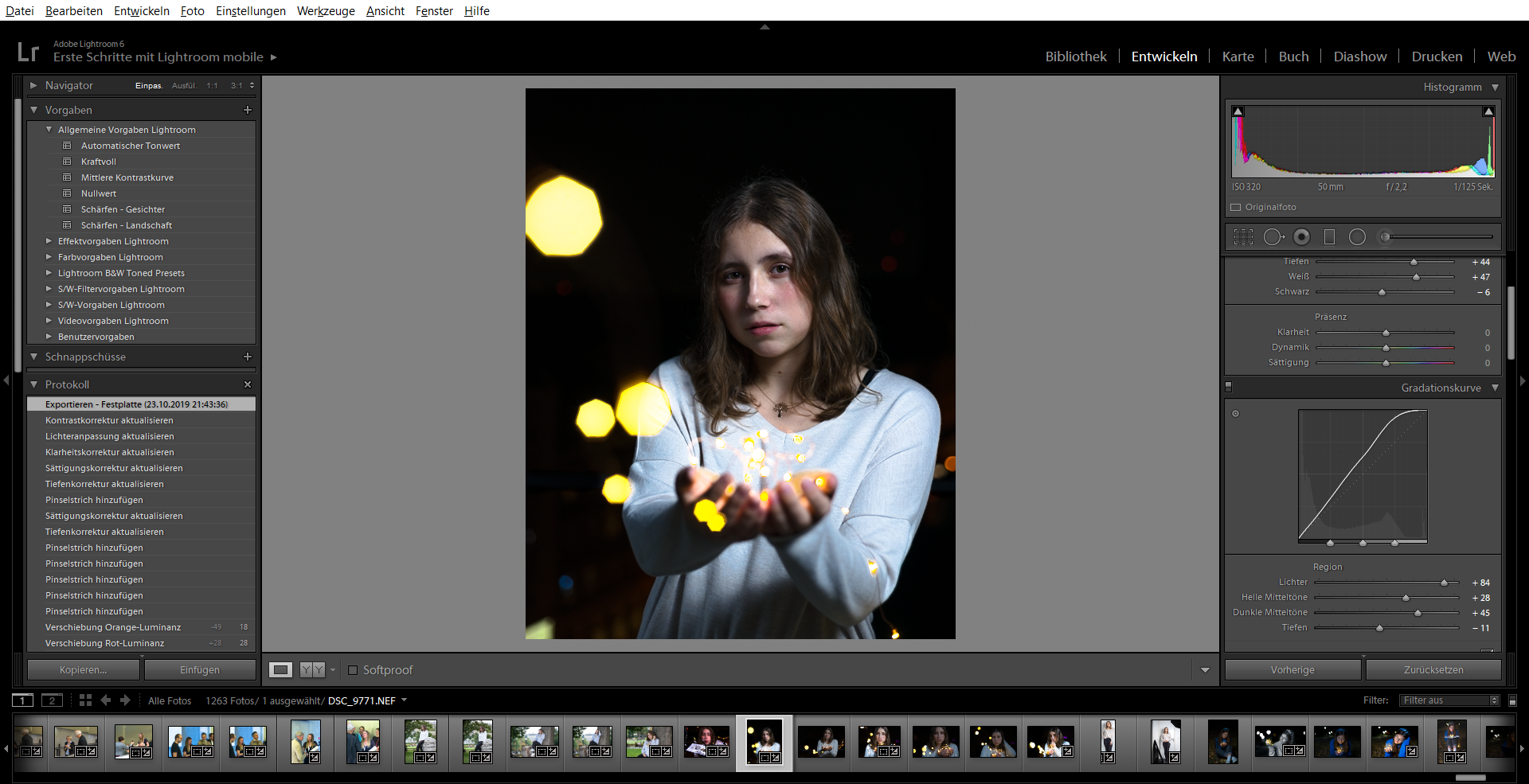
Task: Open the Datei menu
Action: click(19, 10)
